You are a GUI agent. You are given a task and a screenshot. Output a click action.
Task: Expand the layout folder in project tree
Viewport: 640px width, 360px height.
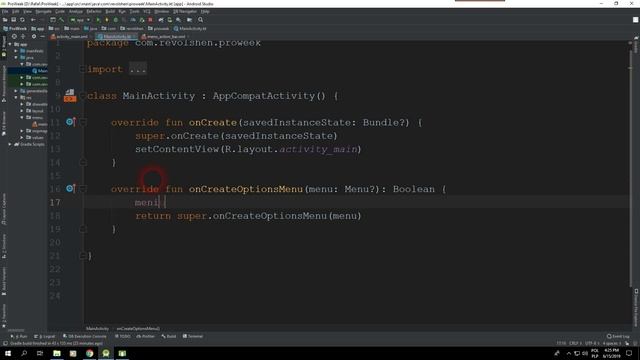click(x=22, y=111)
